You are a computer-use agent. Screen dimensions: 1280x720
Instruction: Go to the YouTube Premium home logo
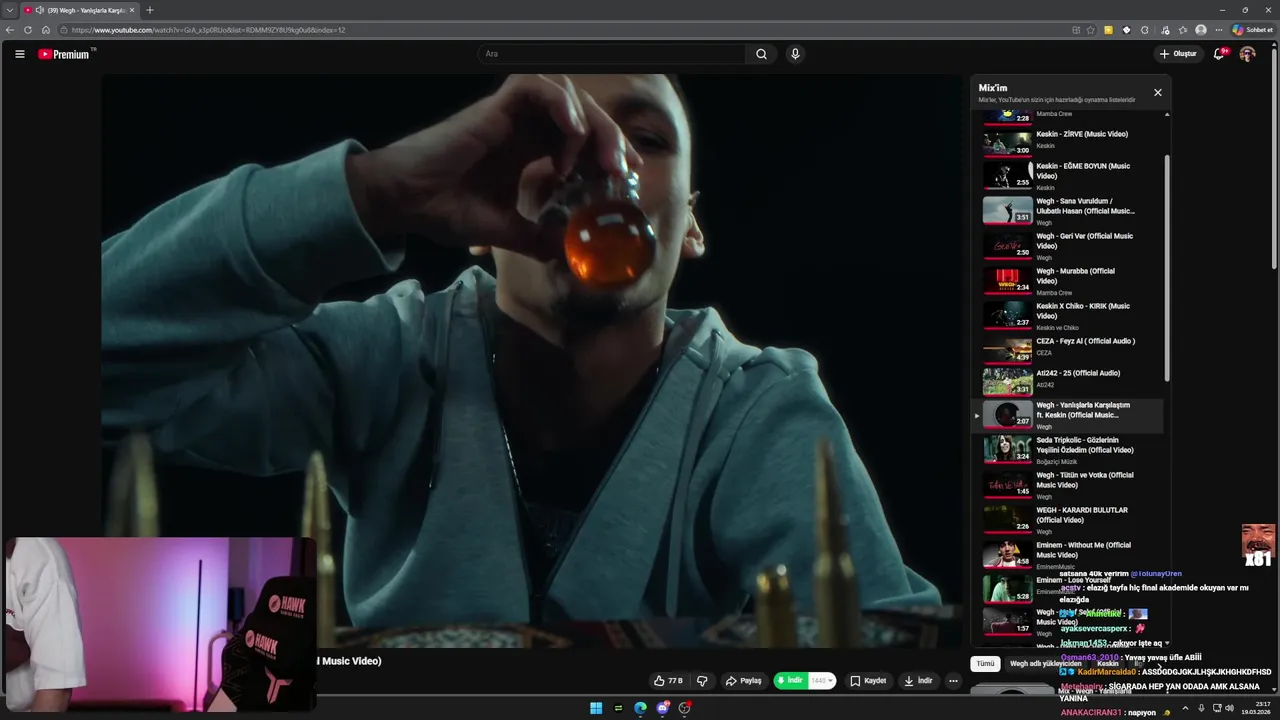(64, 54)
